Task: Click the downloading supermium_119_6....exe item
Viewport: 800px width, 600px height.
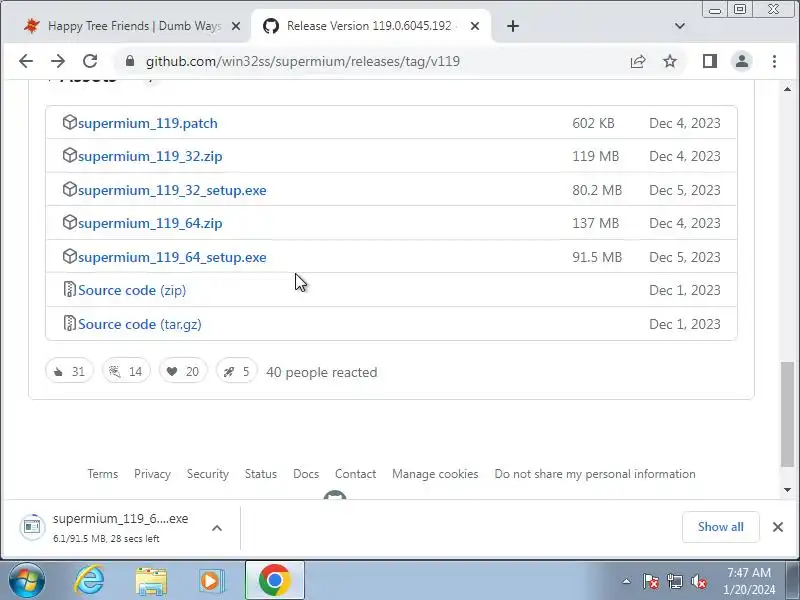Action: pyautogui.click(x=110, y=528)
